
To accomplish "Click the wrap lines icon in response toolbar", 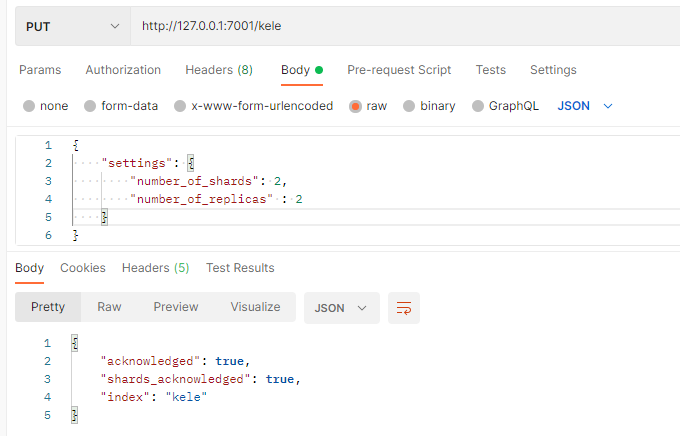I will point(404,308).
